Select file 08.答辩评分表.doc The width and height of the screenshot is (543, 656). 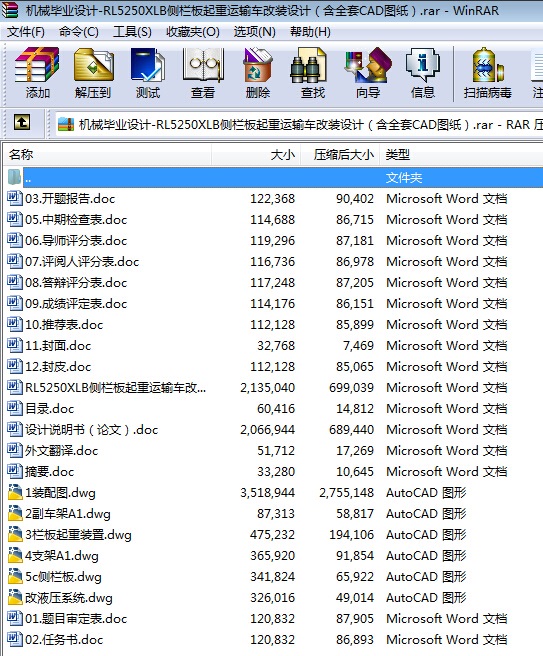76,283
